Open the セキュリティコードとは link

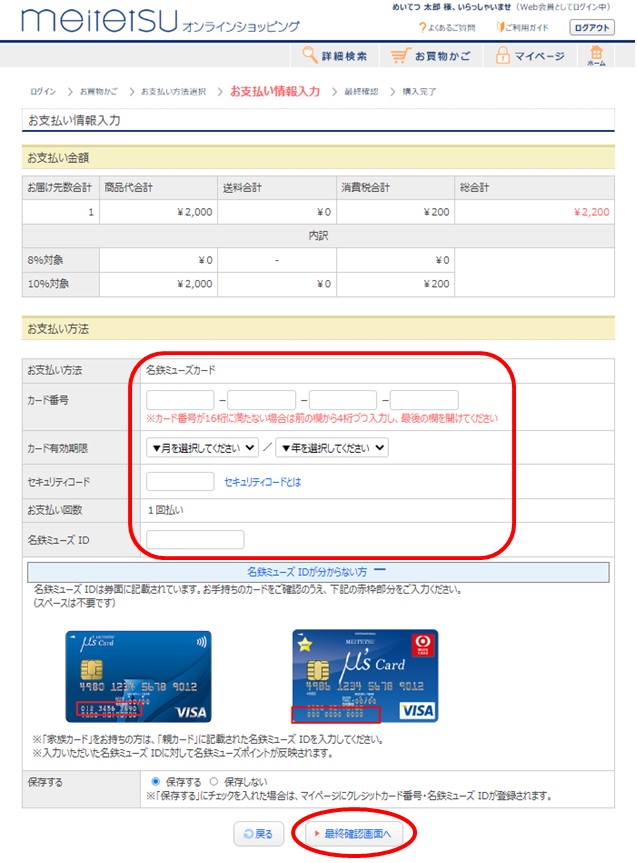coord(262,482)
